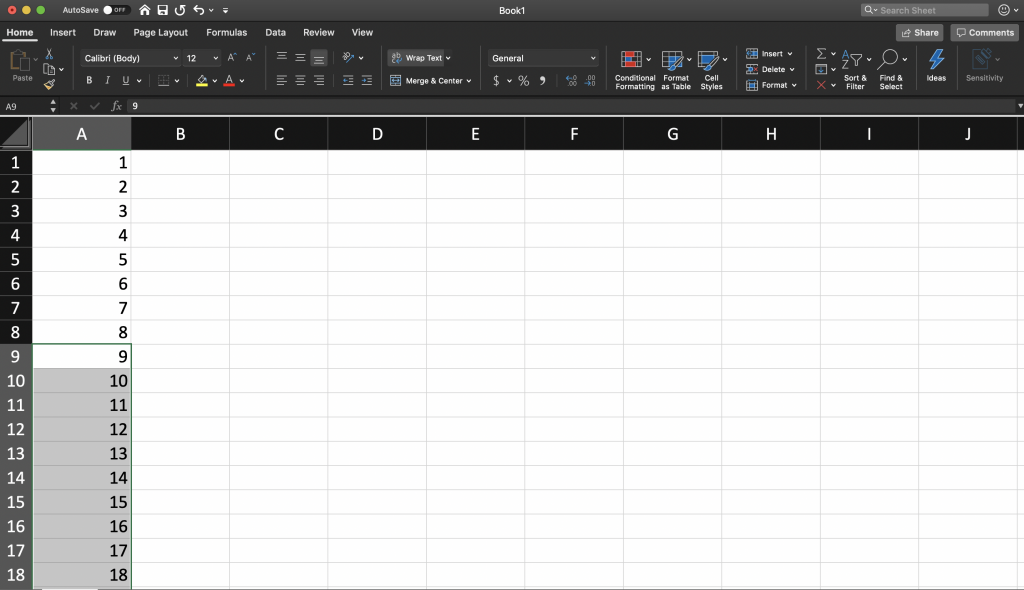Viewport: 1024px width, 590px height.
Task: Toggle Bottom Align
Action: pyautogui.click(x=319, y=57)
